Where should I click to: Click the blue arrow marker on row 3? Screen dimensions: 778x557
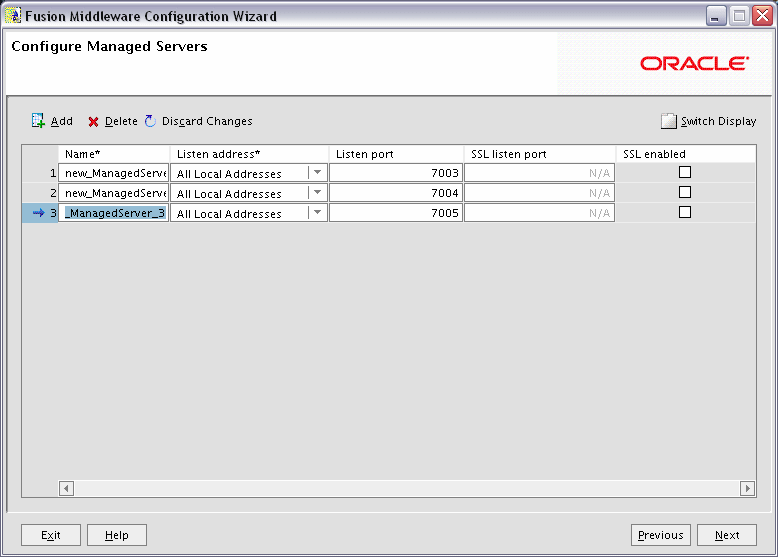[38, 213]
